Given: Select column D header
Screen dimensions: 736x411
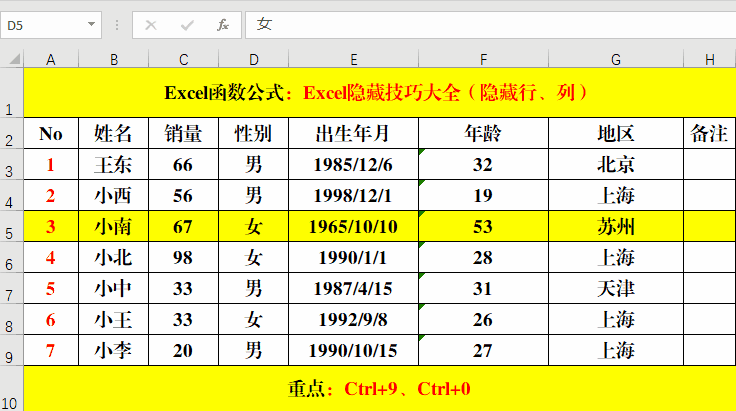Looking at the screenshot, I should coord(253,60).
